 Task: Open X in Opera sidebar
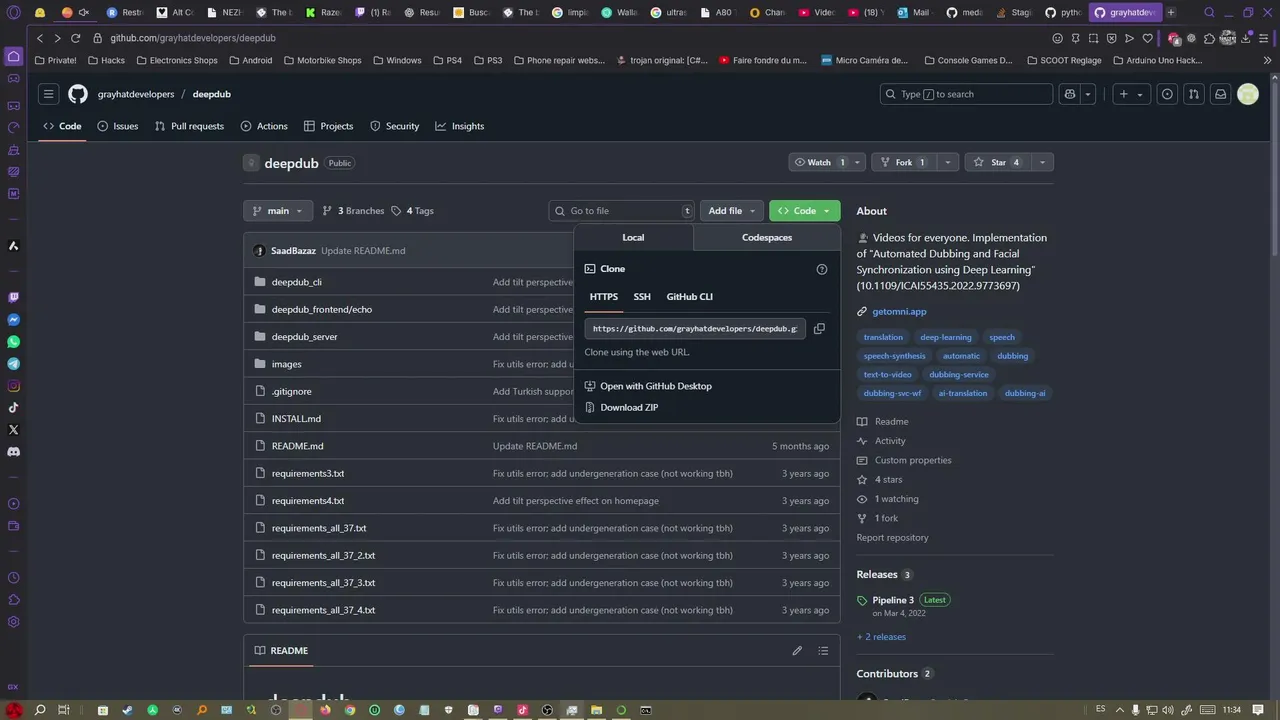coord(14,430)
